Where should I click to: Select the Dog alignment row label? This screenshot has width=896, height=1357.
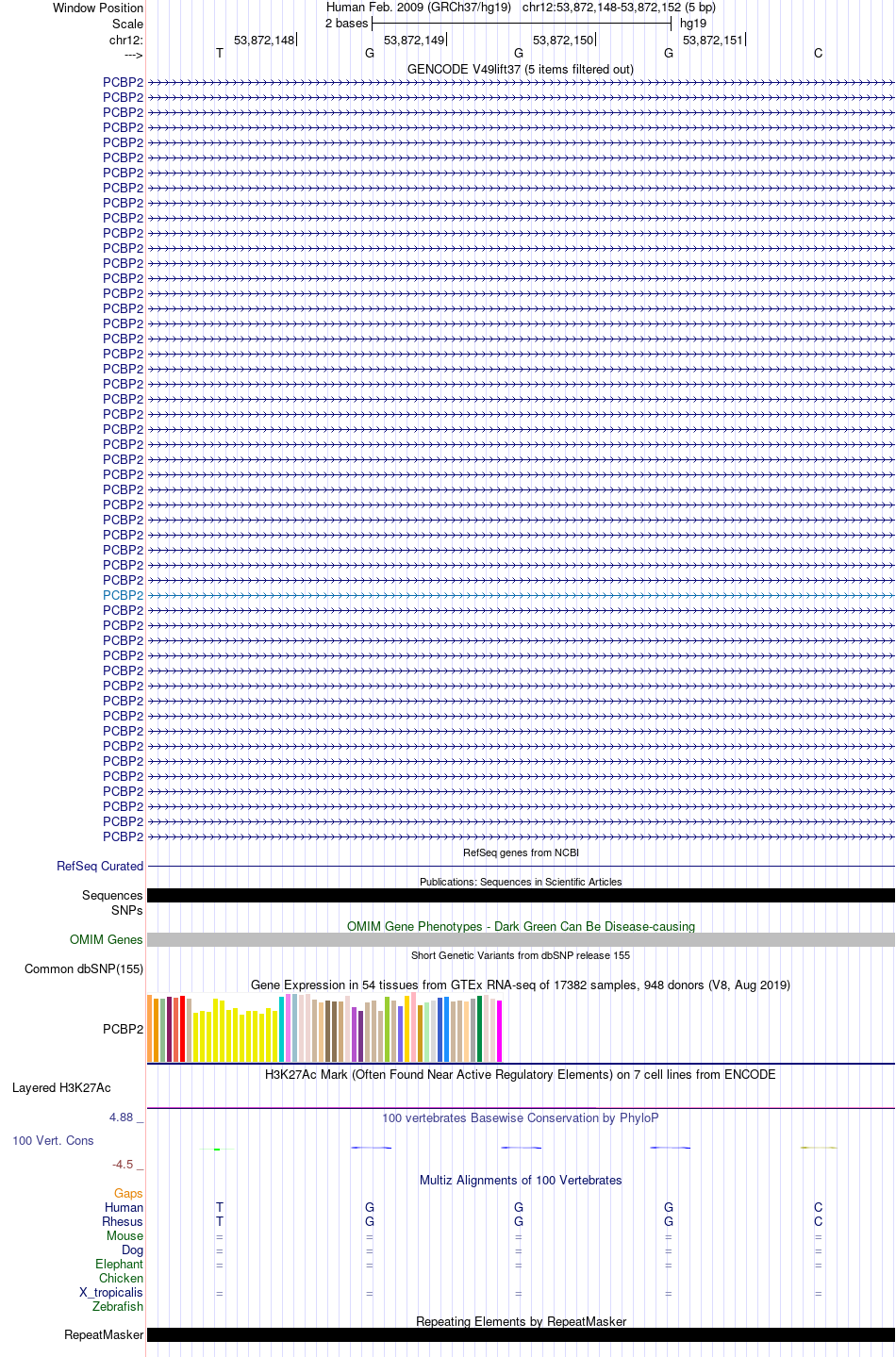(133, 1250)
